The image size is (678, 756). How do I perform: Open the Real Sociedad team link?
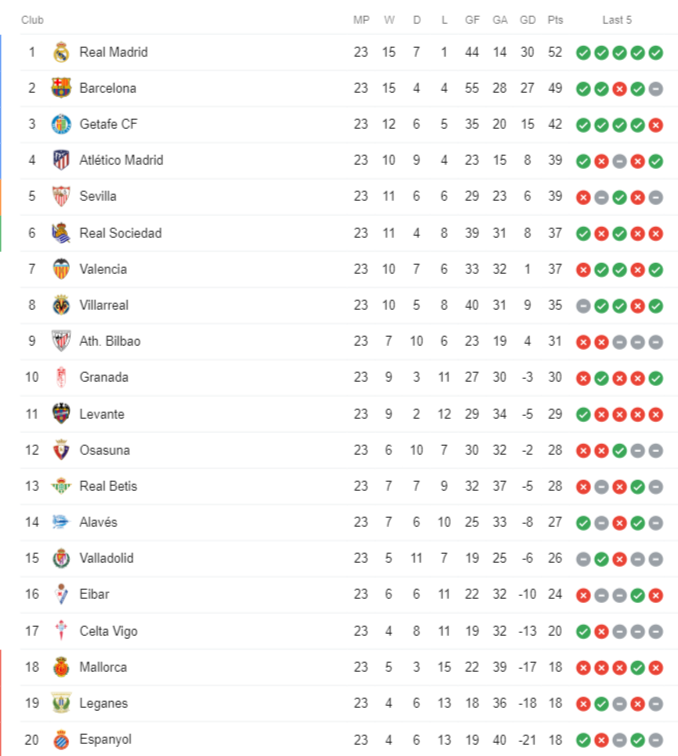121,233
